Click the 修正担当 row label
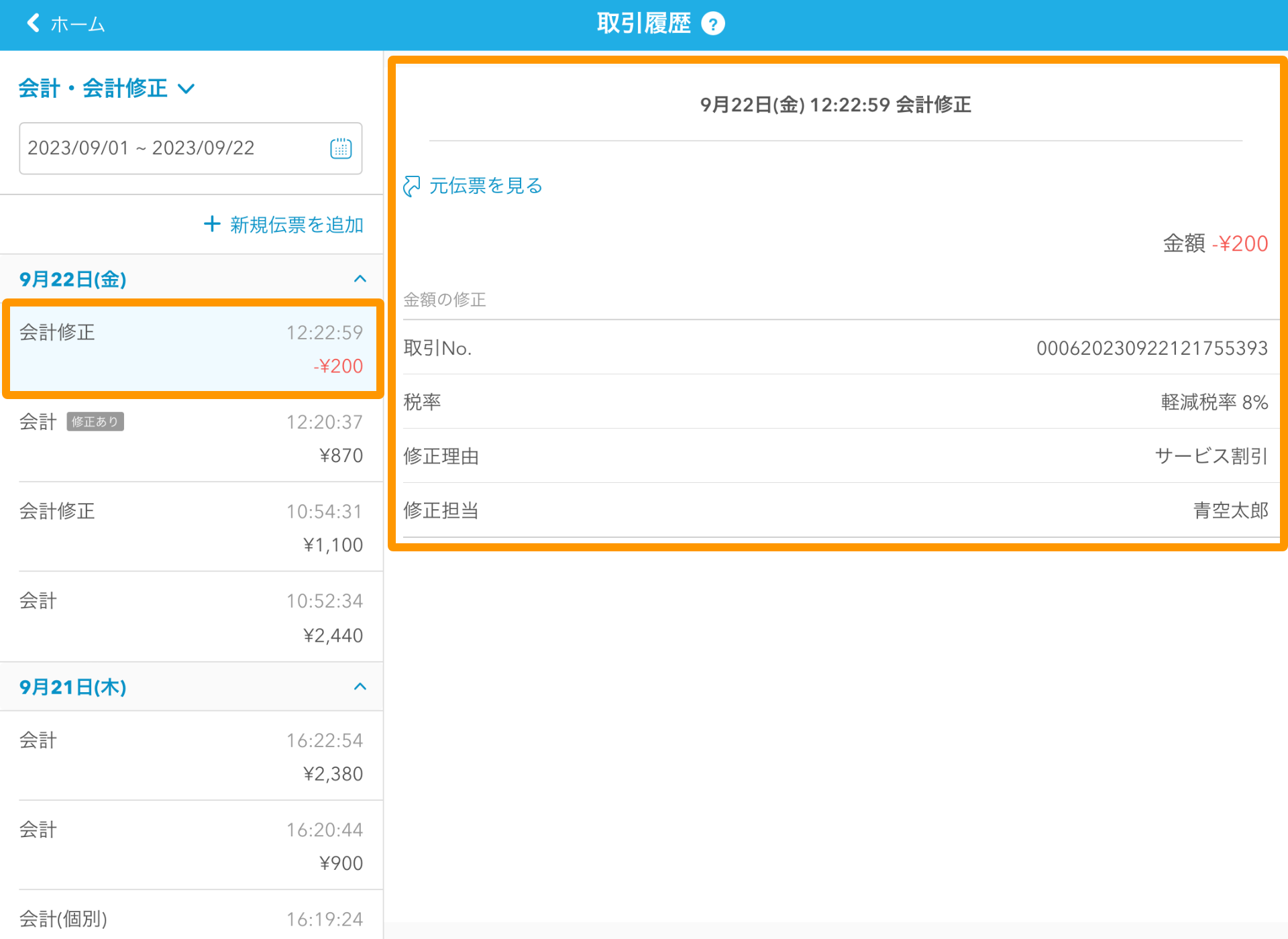The height and width of the screenshot is (939, 1288). 441,510
